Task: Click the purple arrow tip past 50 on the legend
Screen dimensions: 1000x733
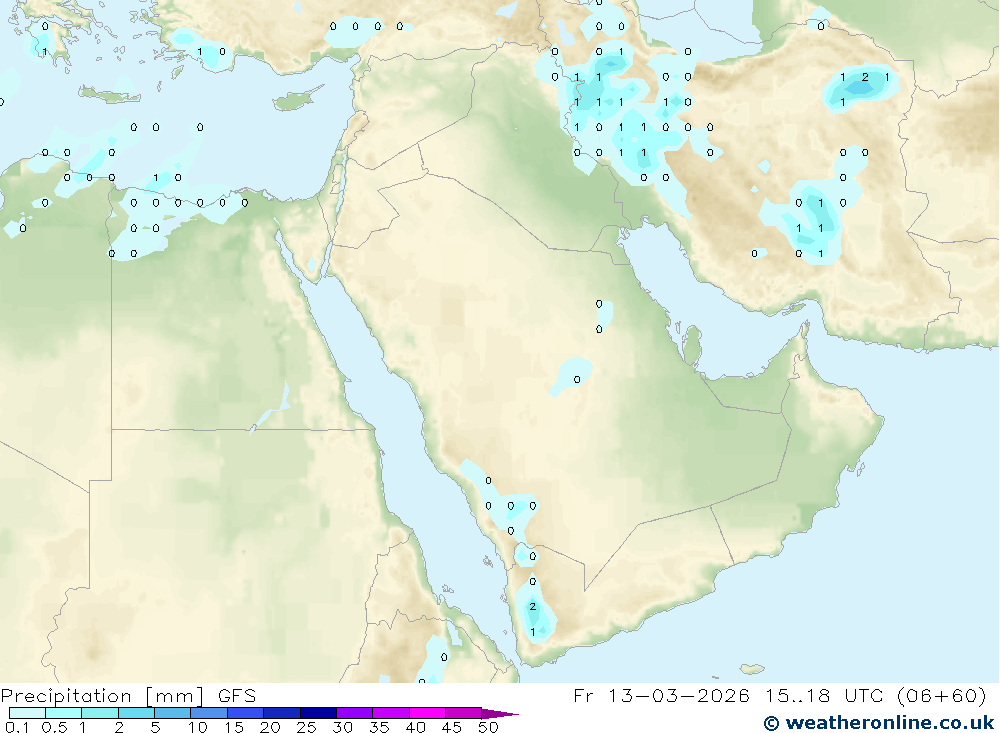Action: point(500,714)
